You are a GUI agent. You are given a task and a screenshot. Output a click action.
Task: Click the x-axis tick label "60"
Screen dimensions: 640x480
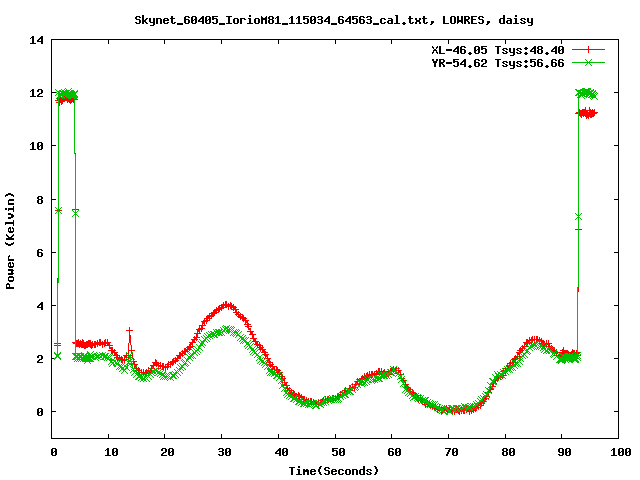pos(394,452)
